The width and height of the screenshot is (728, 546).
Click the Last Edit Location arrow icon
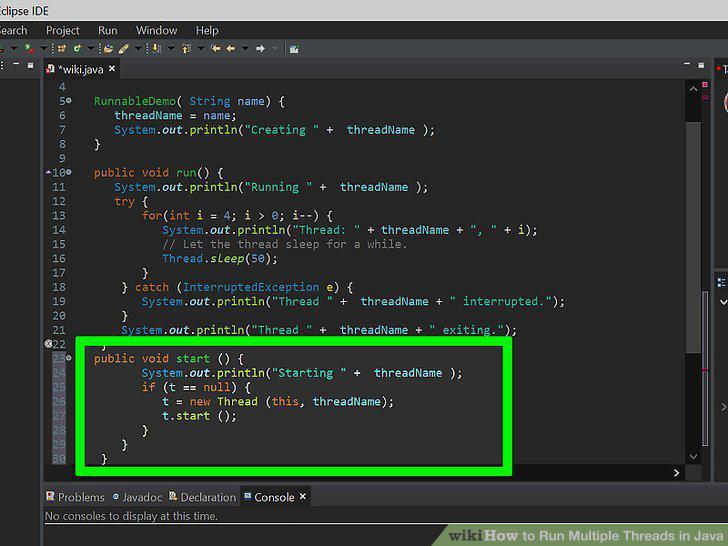click(x=215, y=48)
